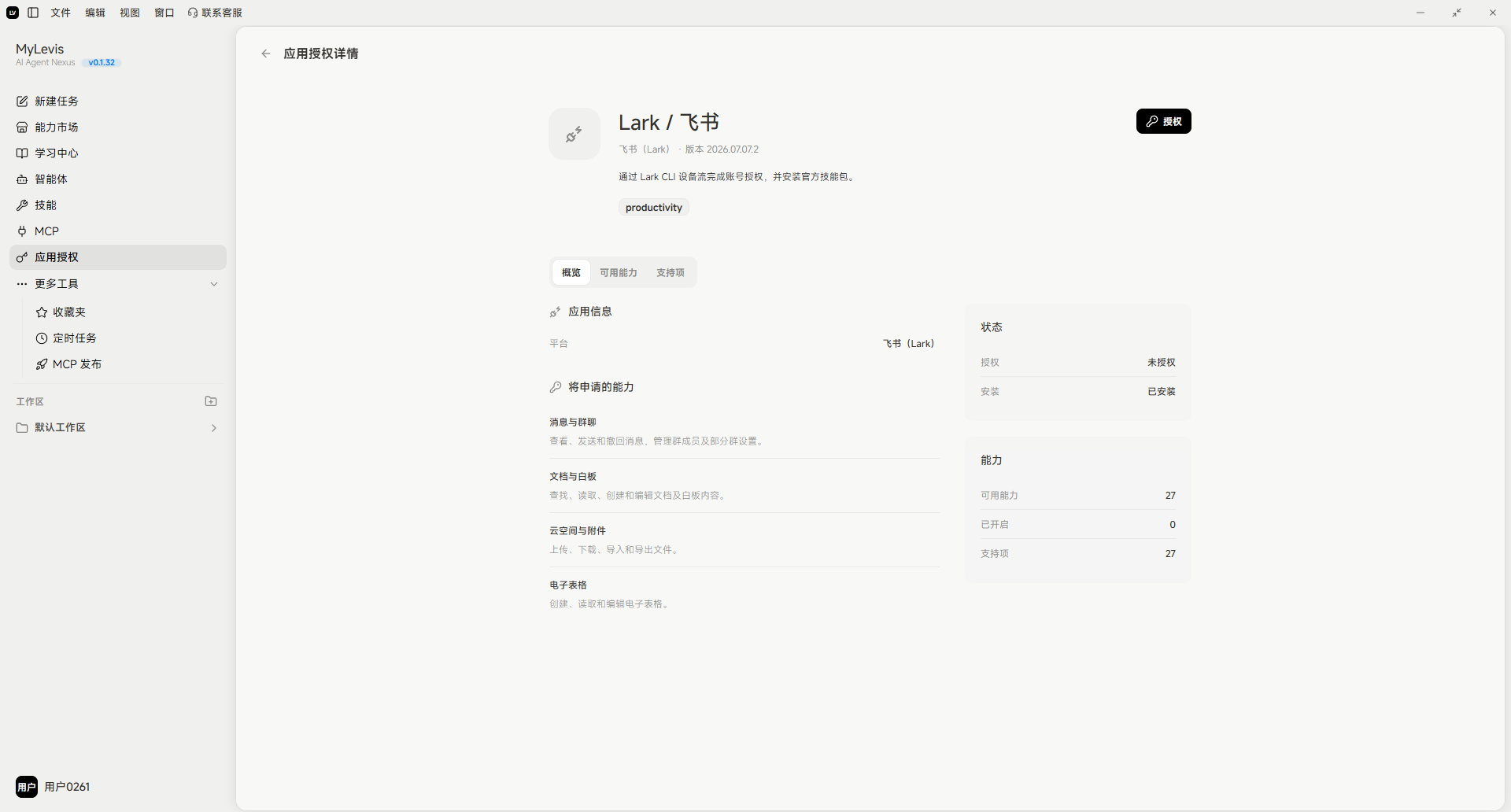Click the 默认工作区 folder icon
This screenshot has width=1511, height=812.
(22, 428)
